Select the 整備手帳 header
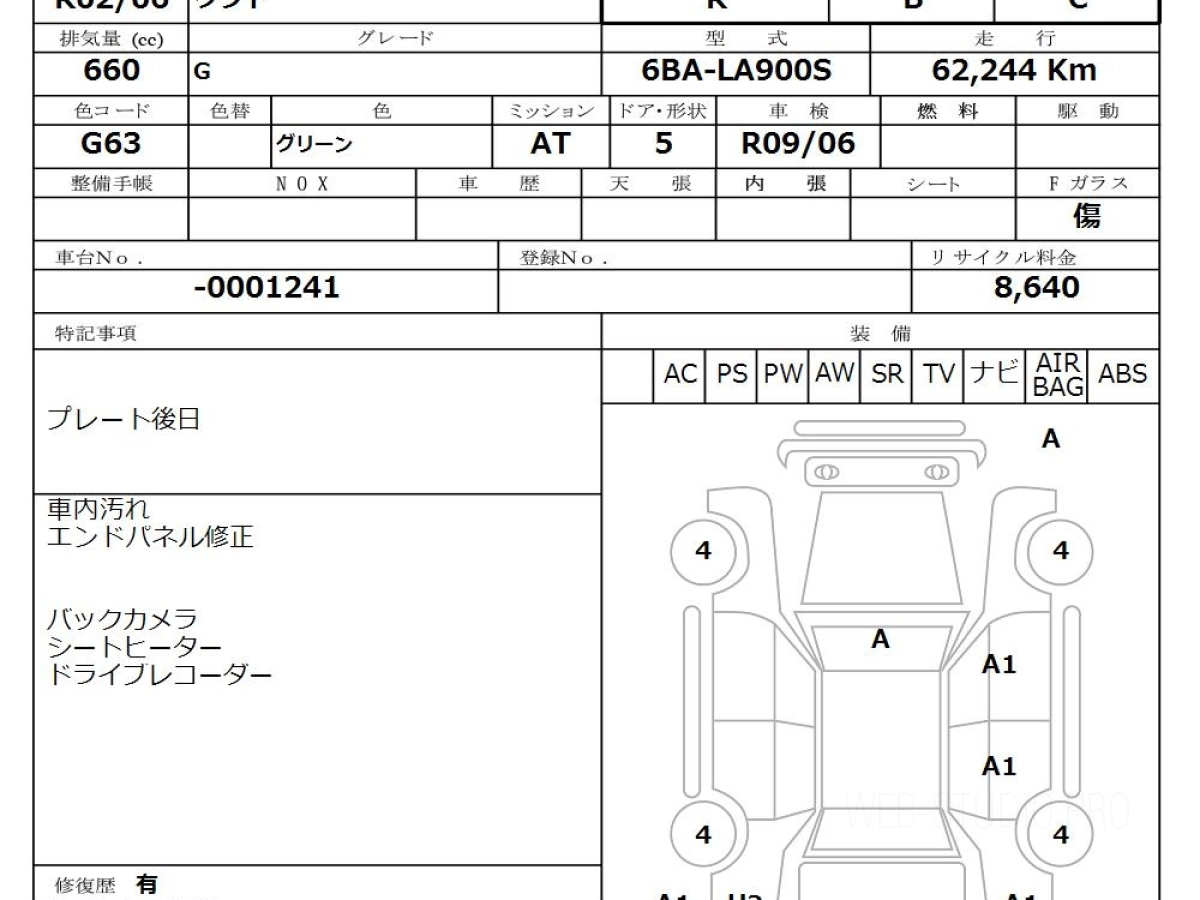This screenshot has height=900, width=1200. (x=112, y=183)
